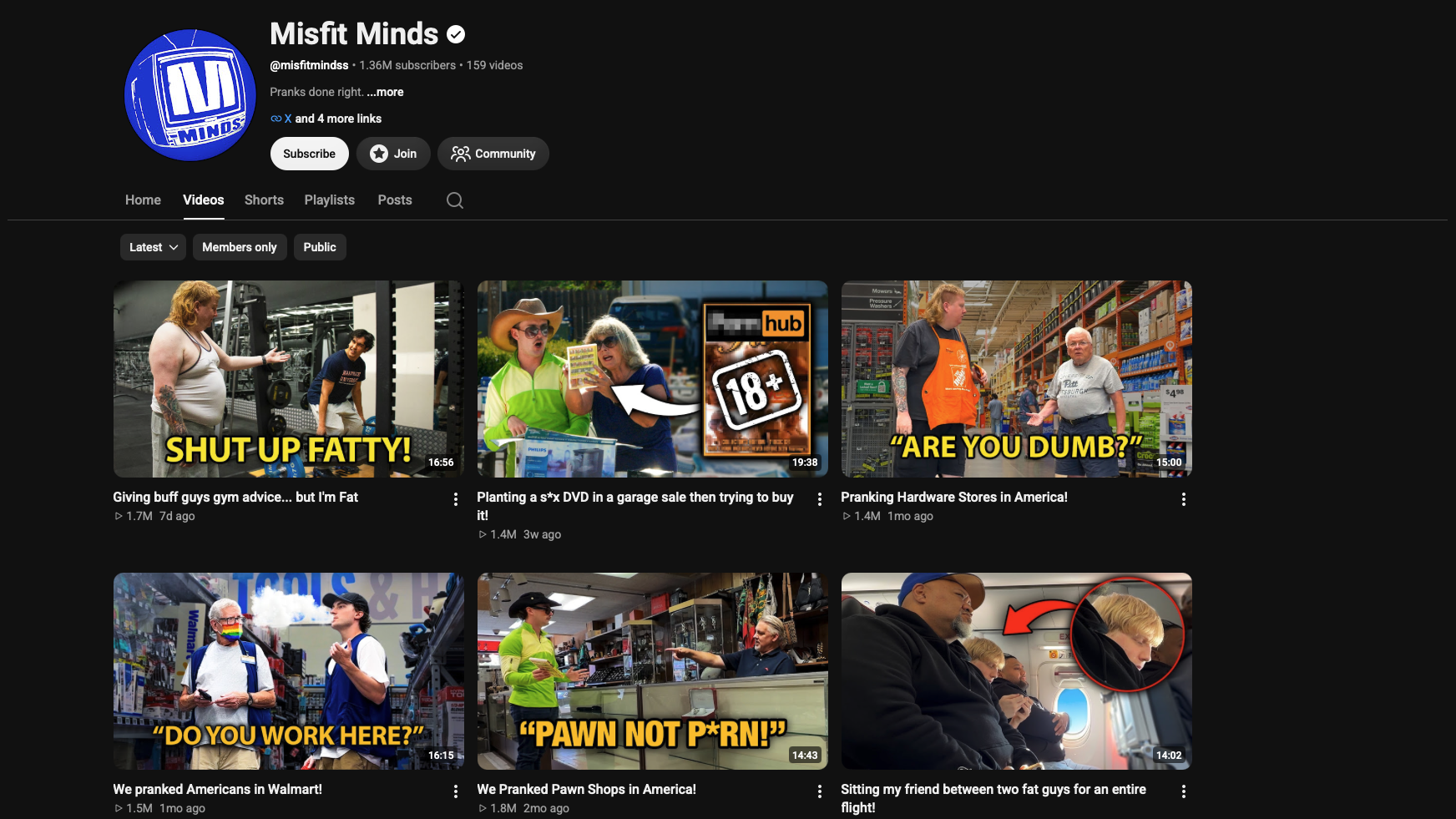Expand the channel description with ...more

(385, 92)
